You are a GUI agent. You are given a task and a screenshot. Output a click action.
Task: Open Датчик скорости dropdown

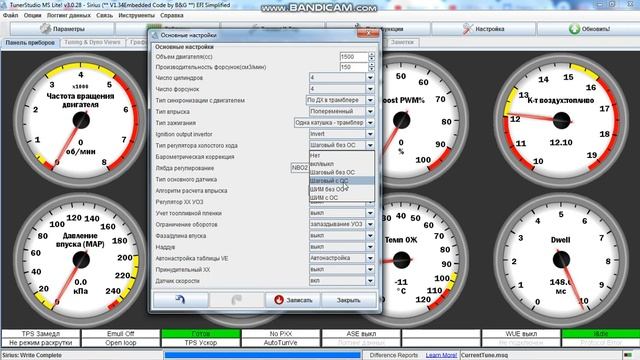click(x=370, y=281)
